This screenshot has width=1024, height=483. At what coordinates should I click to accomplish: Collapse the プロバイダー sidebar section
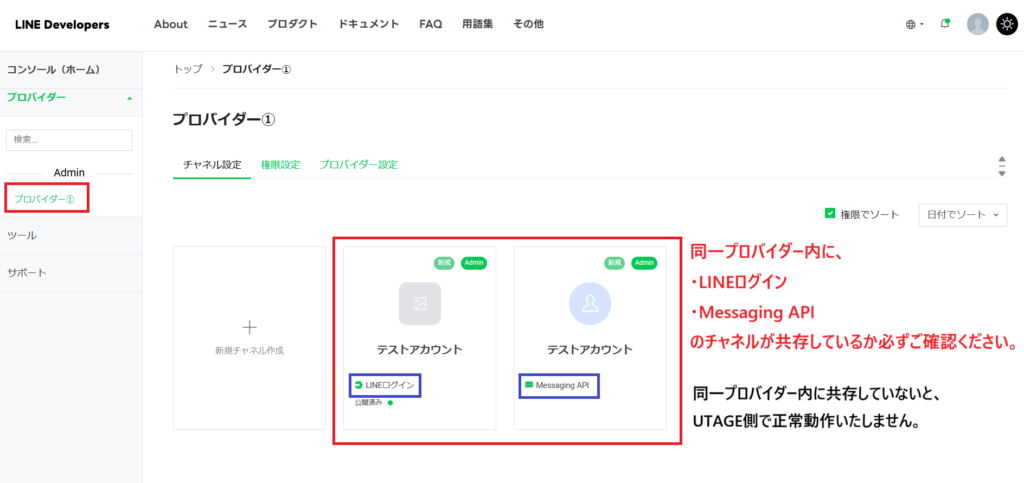128,98
